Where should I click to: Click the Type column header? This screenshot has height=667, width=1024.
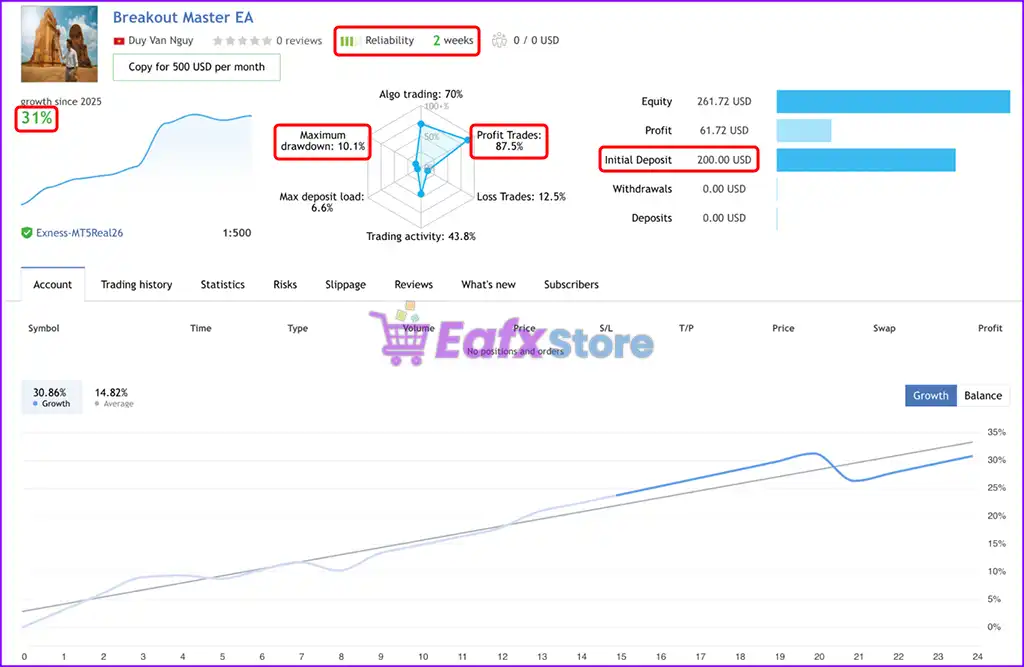pos(298,329)
